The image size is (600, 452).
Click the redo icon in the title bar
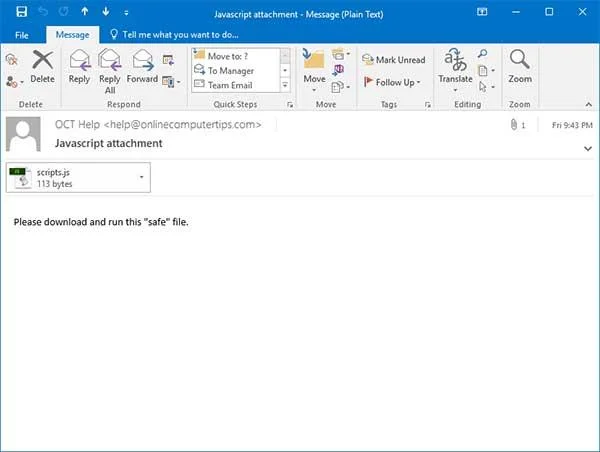64,12
